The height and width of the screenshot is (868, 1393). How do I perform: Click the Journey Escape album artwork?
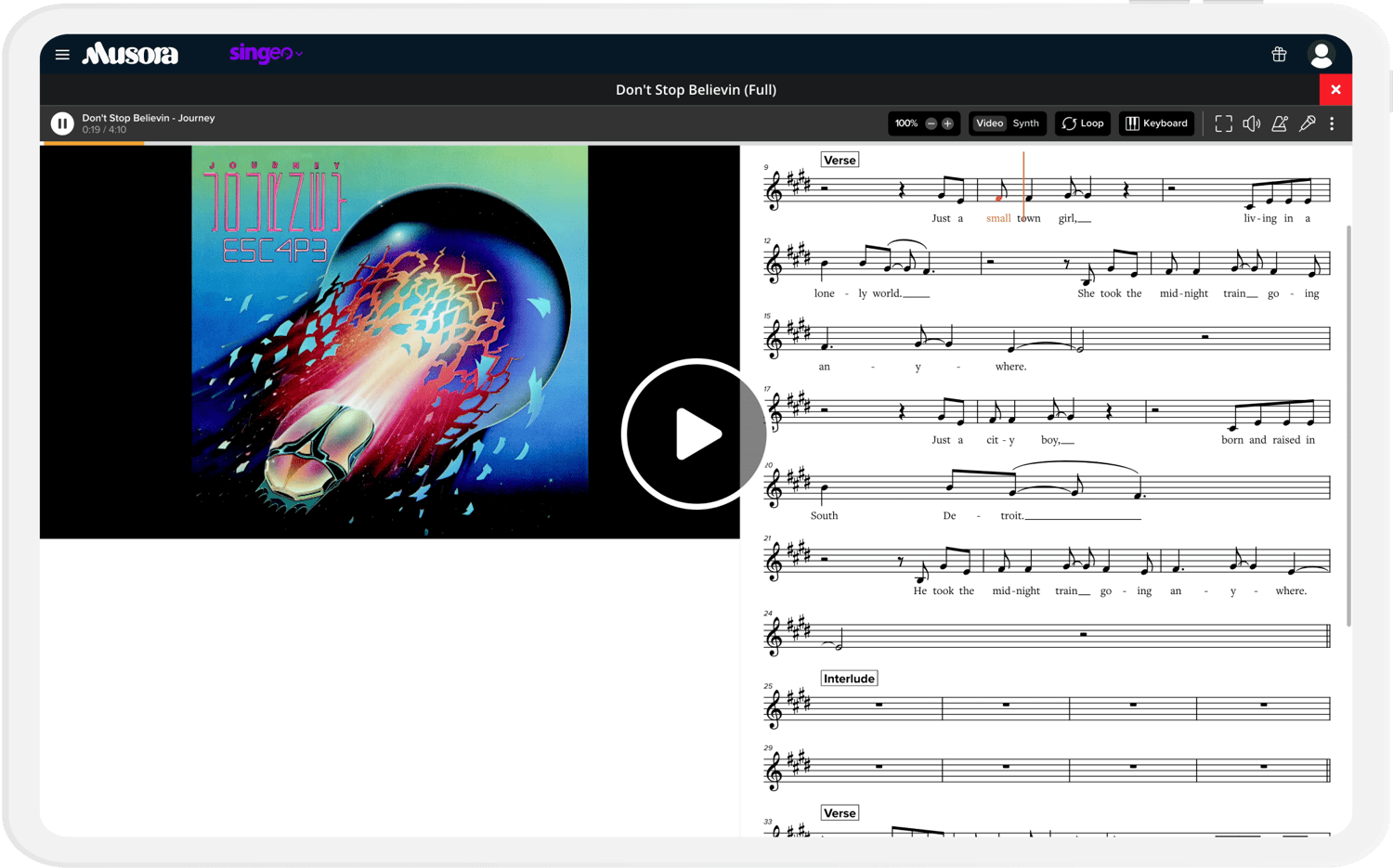pyautogui.click(x=390, y=342)
